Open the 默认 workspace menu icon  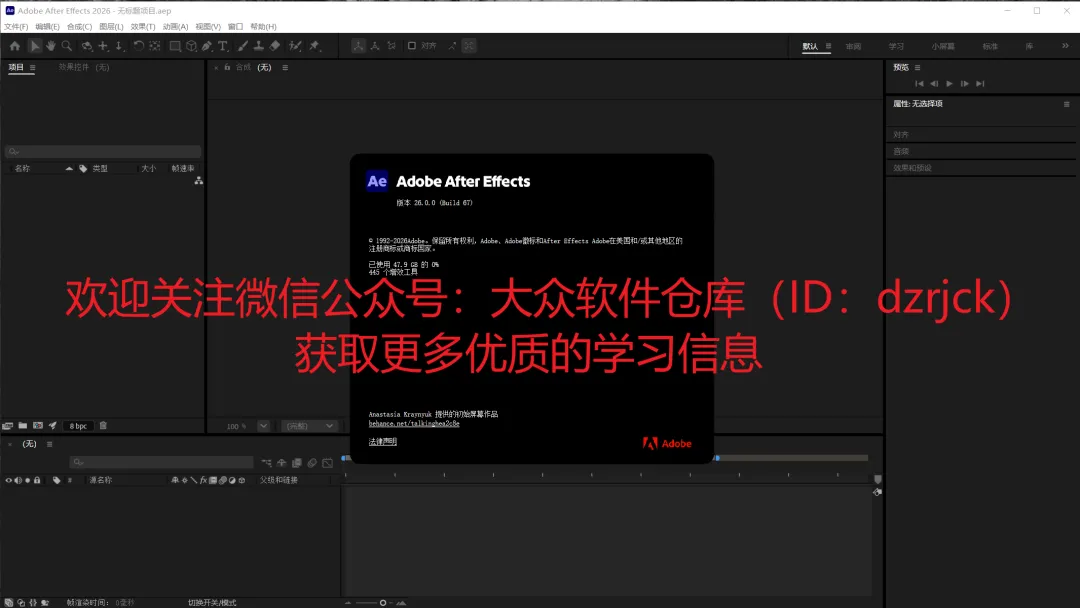829,46
